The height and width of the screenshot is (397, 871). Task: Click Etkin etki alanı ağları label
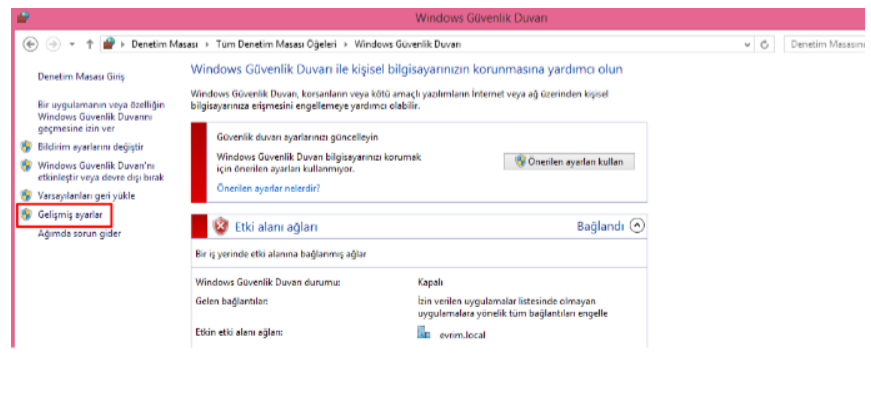point(239,332)
